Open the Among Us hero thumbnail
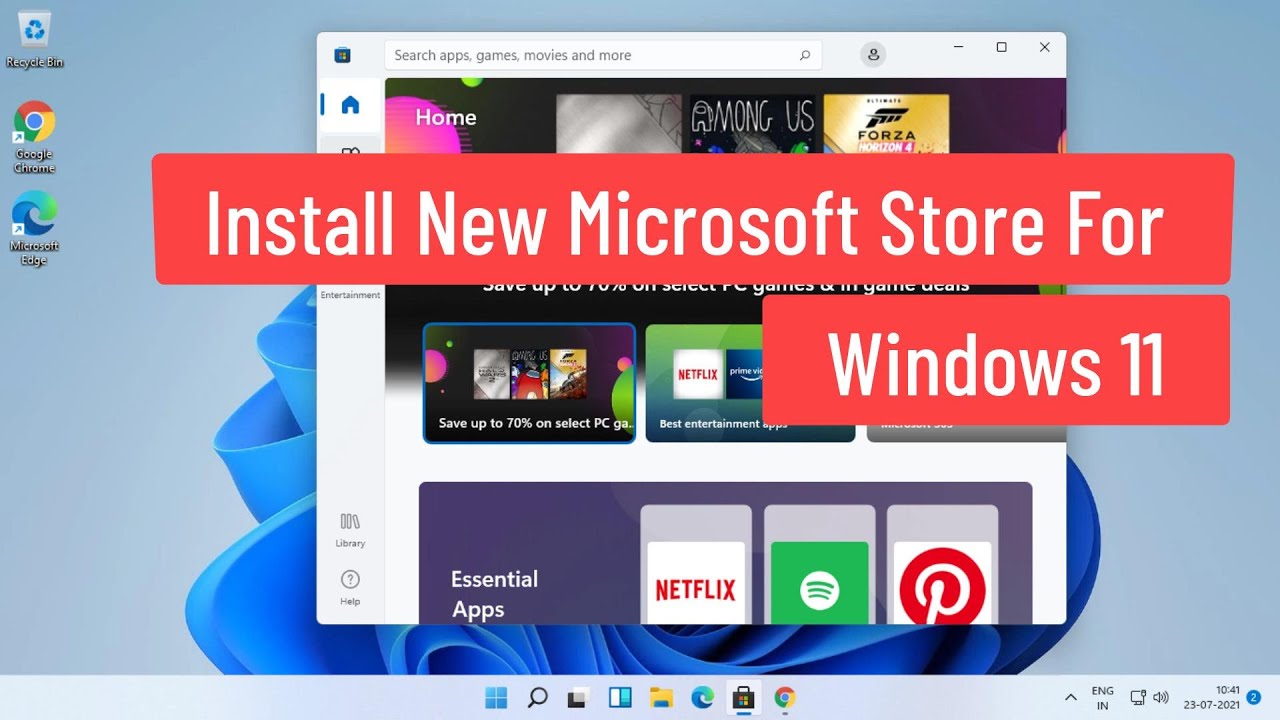 pyautogui.click(x=752, y=124)
